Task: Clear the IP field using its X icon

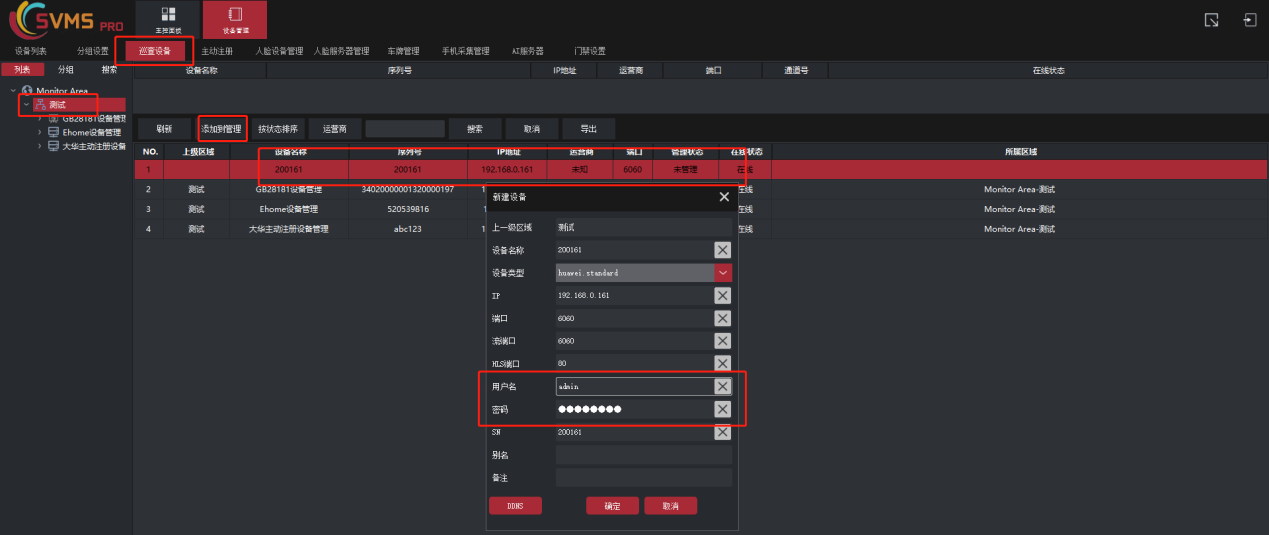Action: click(722, 296)
